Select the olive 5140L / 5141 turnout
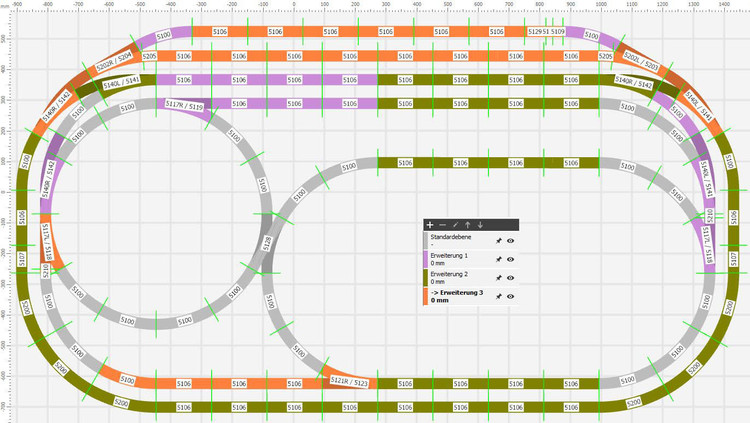Image resolution: width=750 pixels, height=423 pixels. point(121,82)
